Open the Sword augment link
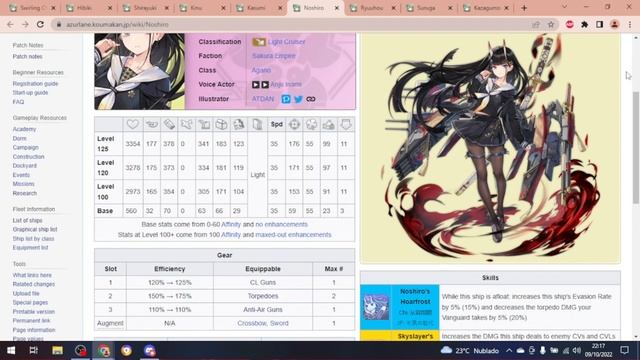640x360 pixels. 279,323
